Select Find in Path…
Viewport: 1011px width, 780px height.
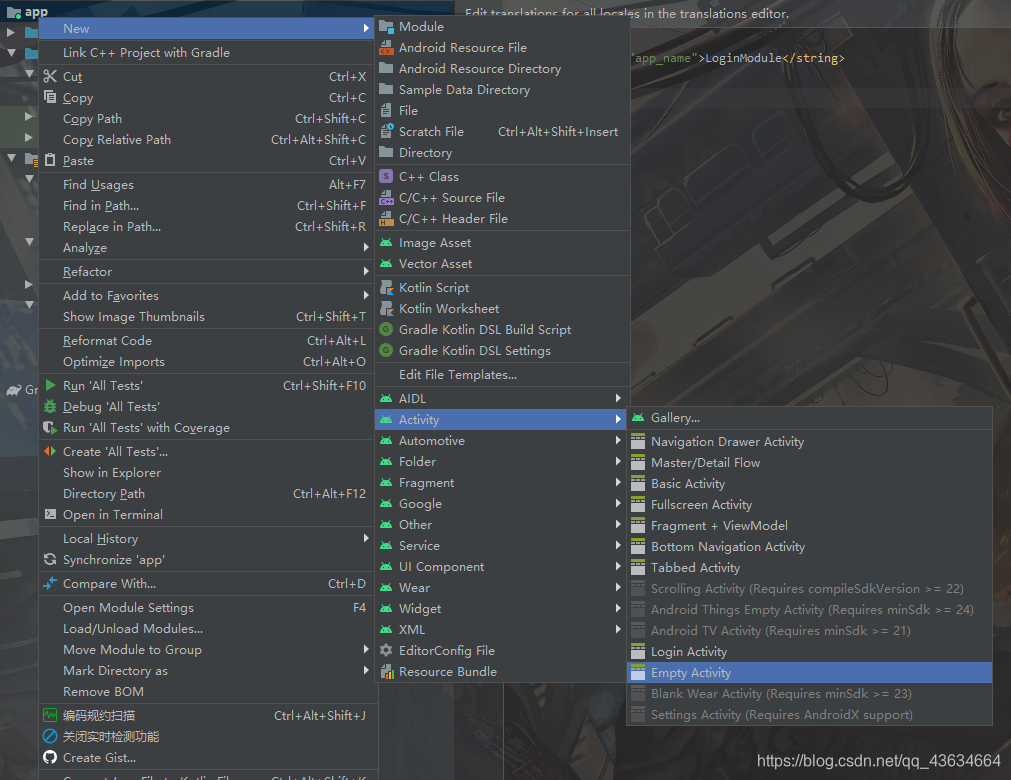point(206,206)
